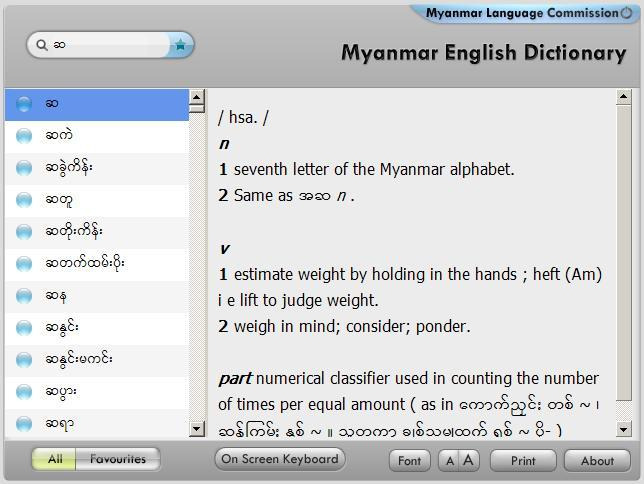The height and width of the screenshot is (484, 644).
Task: Select the ဆခွဲကိန်း word in list
Action: pos(97,168)
